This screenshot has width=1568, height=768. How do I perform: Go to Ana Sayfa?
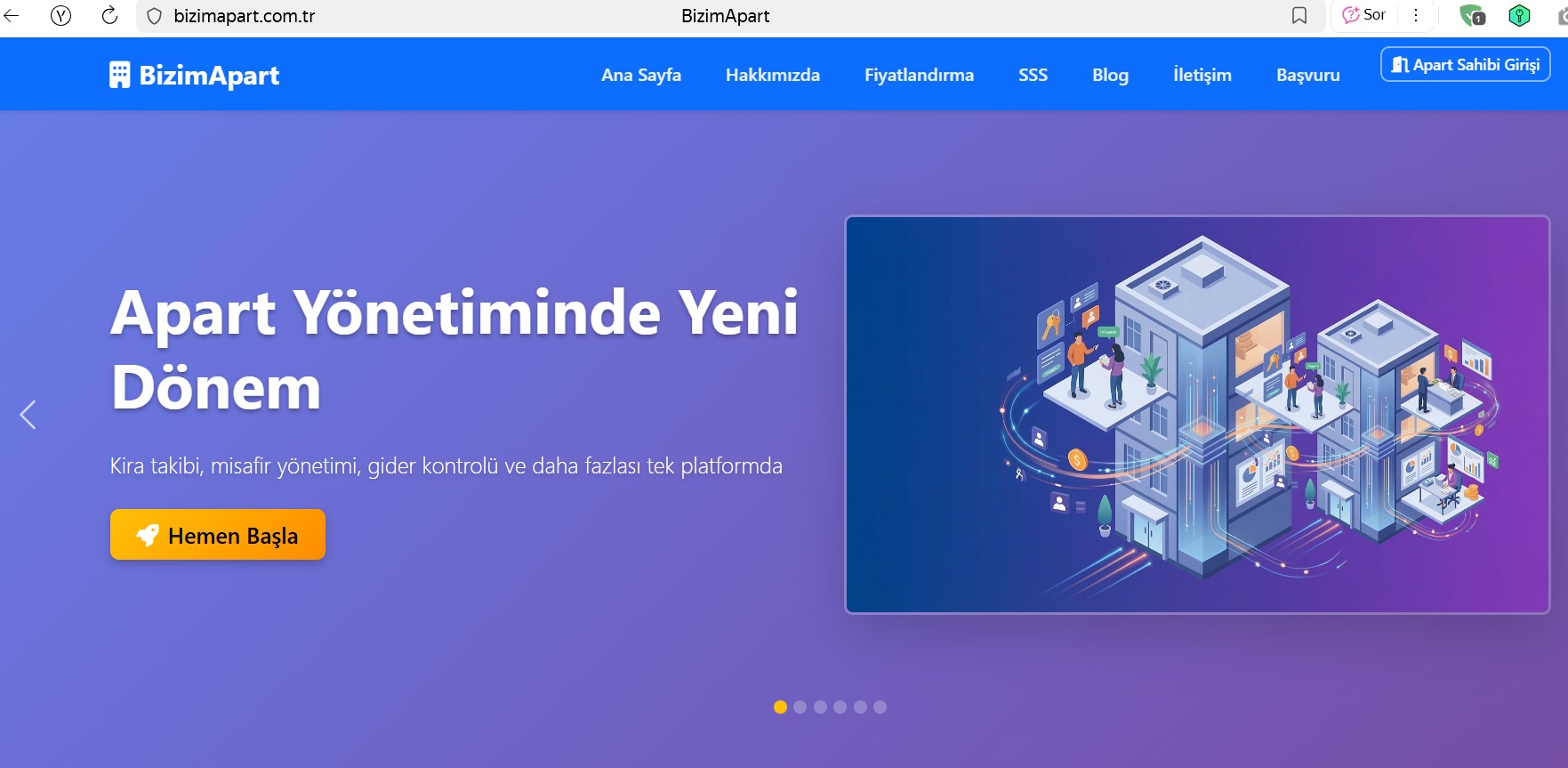(x=641, y=75)
